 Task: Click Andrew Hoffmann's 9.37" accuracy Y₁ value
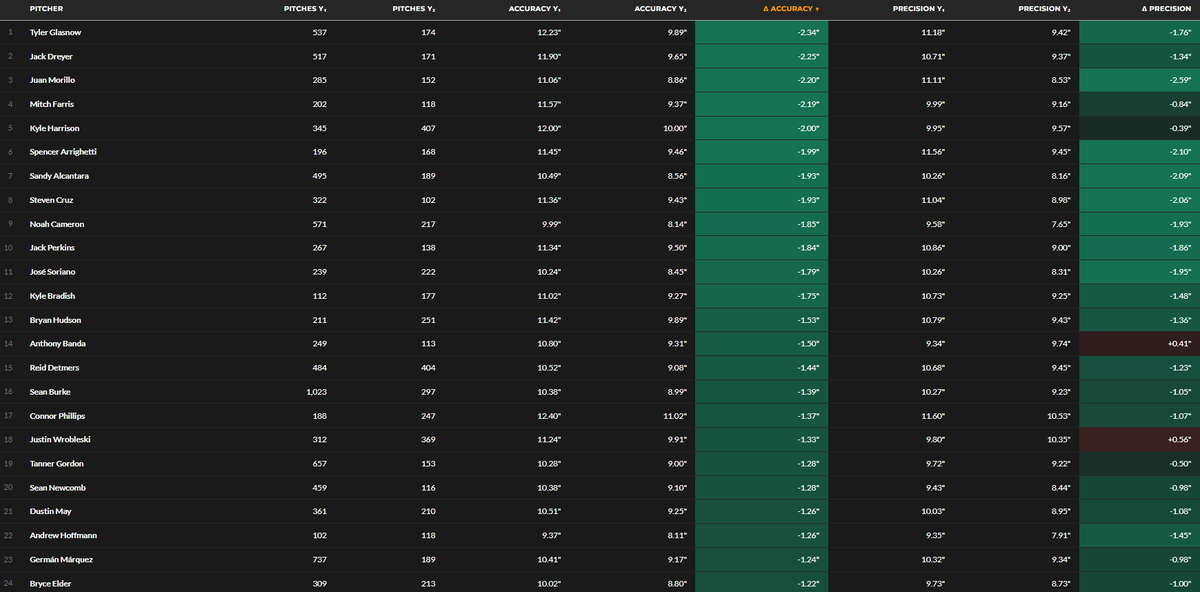552,536
